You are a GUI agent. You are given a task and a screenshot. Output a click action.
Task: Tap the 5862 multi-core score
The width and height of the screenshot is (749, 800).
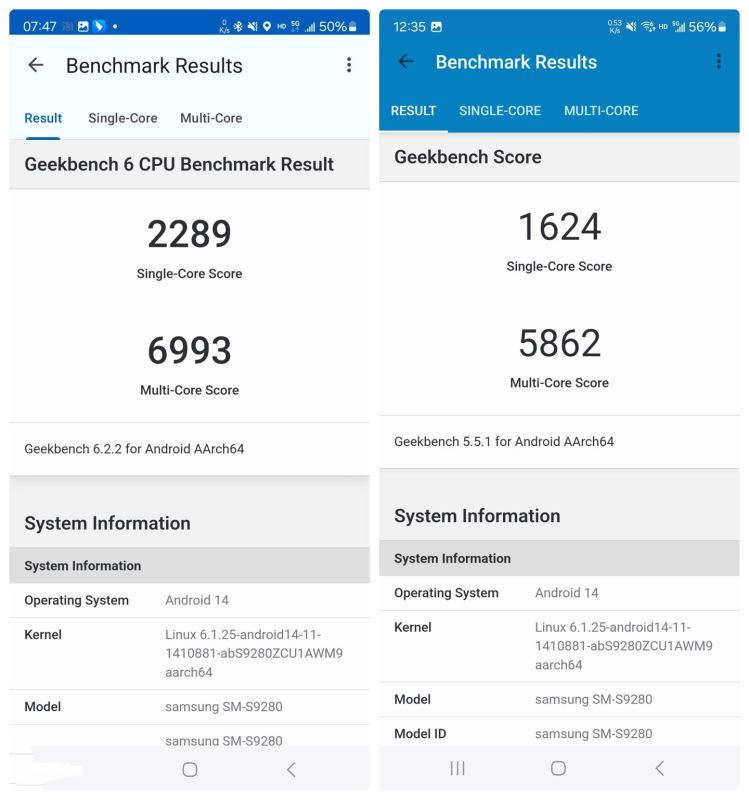(x=559, y=344)
